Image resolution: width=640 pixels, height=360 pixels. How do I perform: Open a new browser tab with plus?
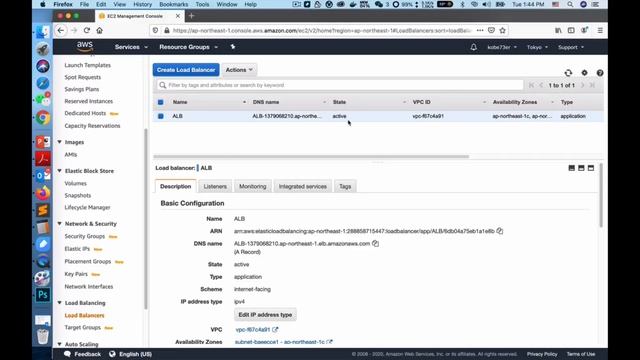(191, 16)
